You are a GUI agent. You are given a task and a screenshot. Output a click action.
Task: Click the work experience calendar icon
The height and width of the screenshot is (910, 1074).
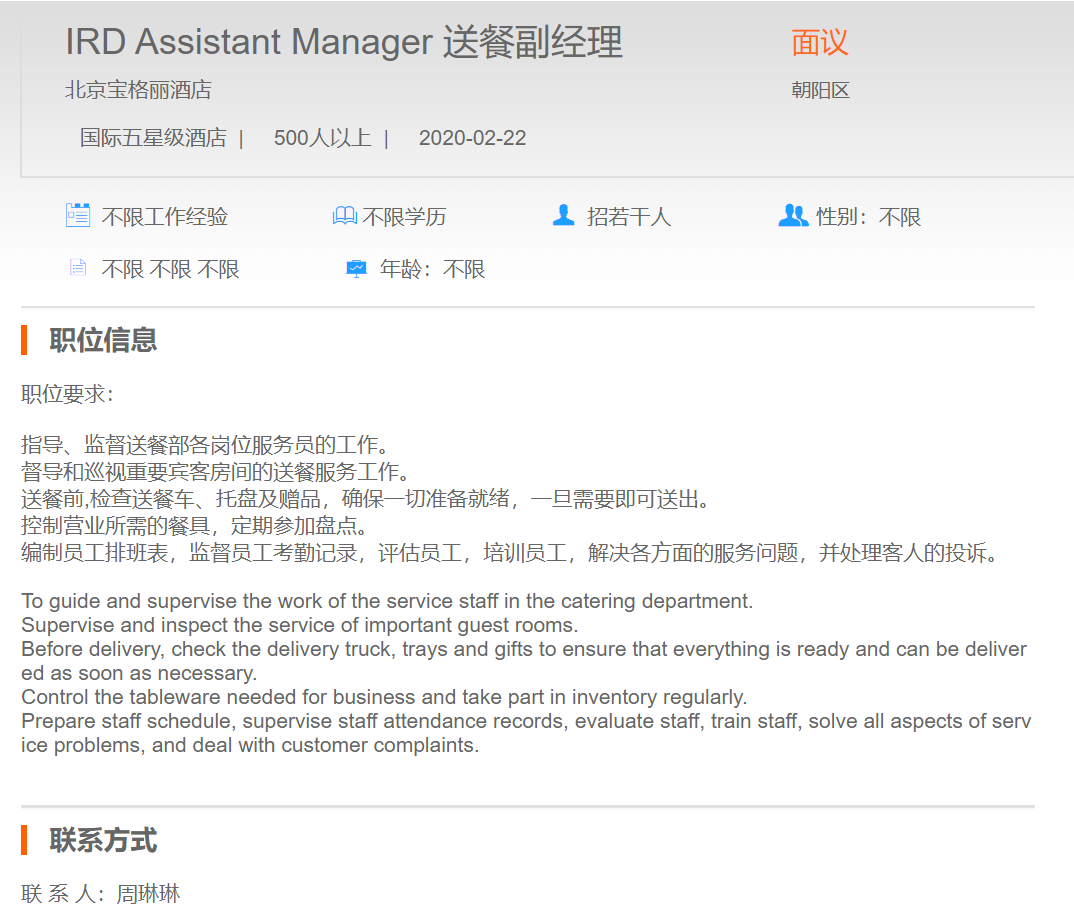(x=78, y=215)
